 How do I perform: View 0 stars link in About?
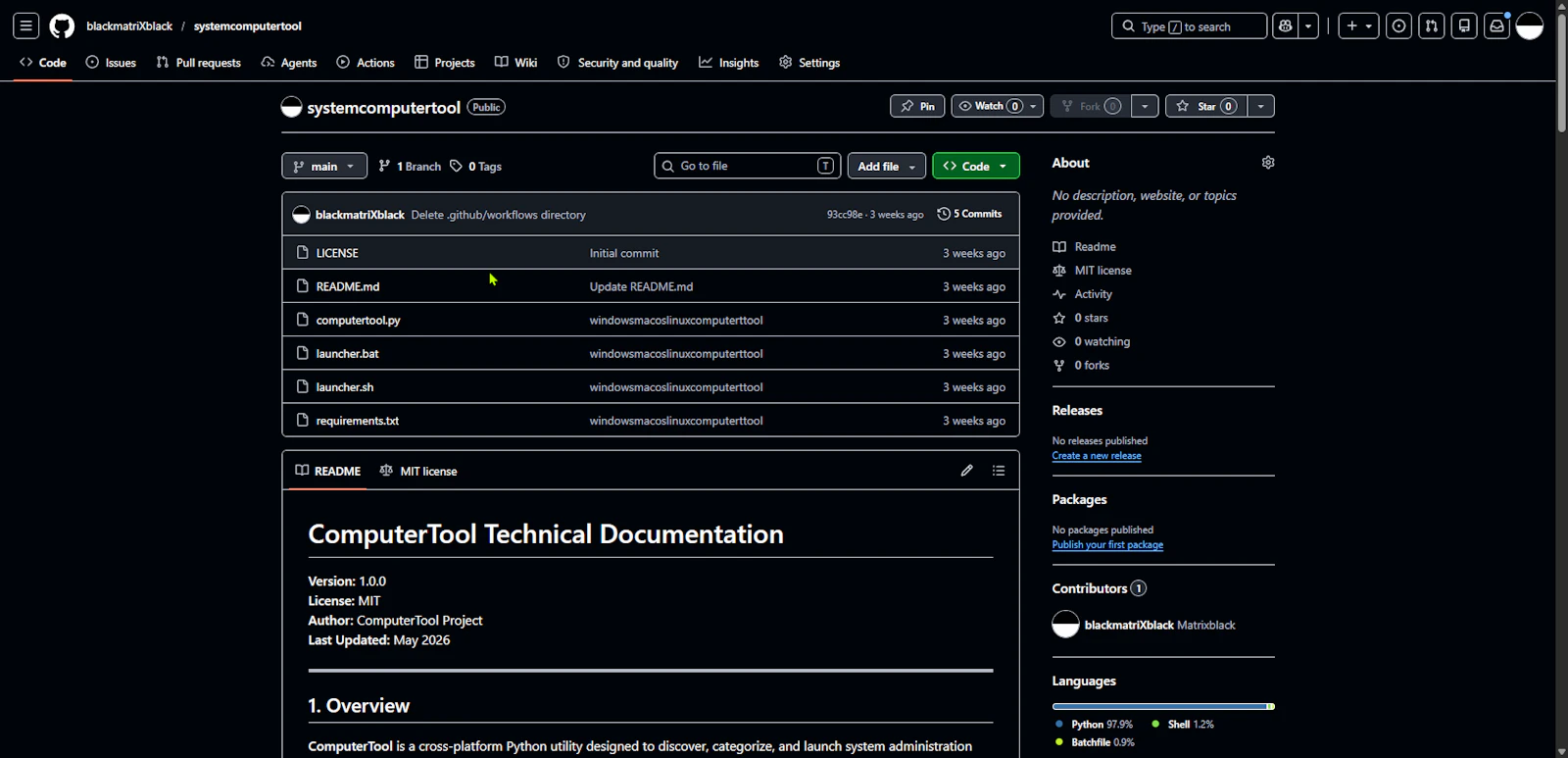click(x=1080, y=318)
